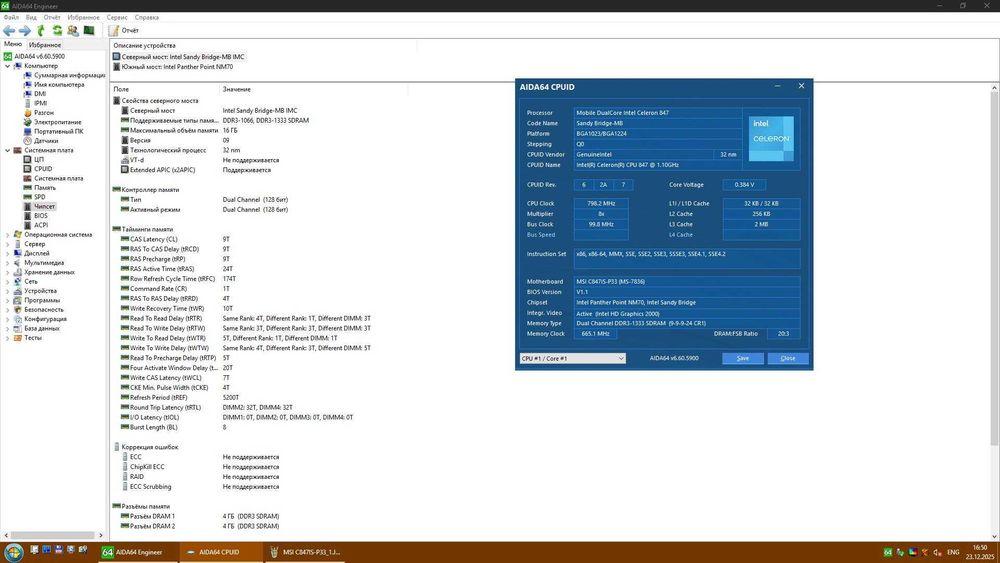Select Имя компьютера tree item
The width and height of the screenshot is (1000, 563).
point(59,84)
